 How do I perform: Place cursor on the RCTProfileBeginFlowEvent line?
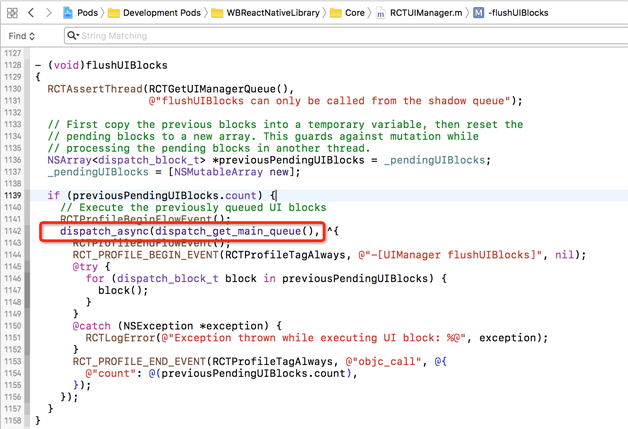[145, 219]
